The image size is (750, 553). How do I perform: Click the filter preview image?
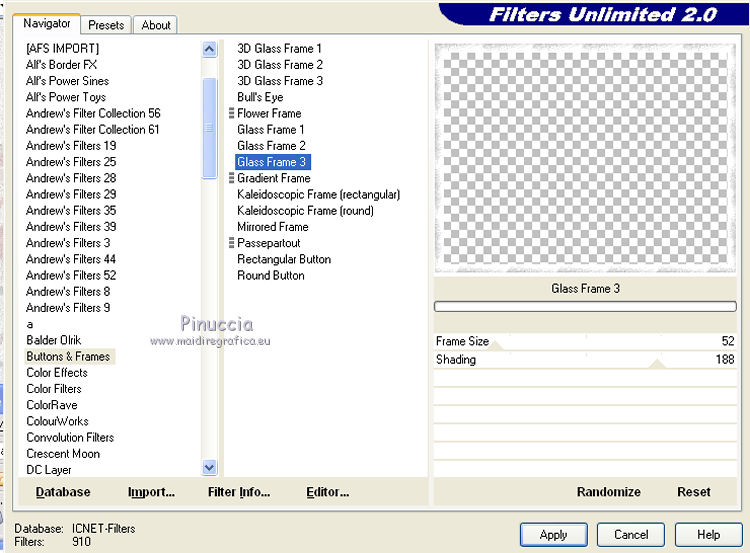585,158
